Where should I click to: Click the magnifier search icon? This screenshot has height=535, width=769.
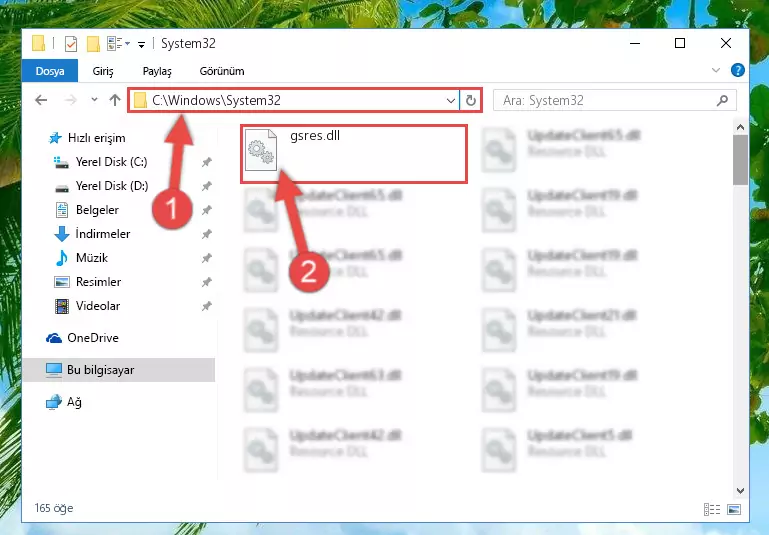point(722,101)
